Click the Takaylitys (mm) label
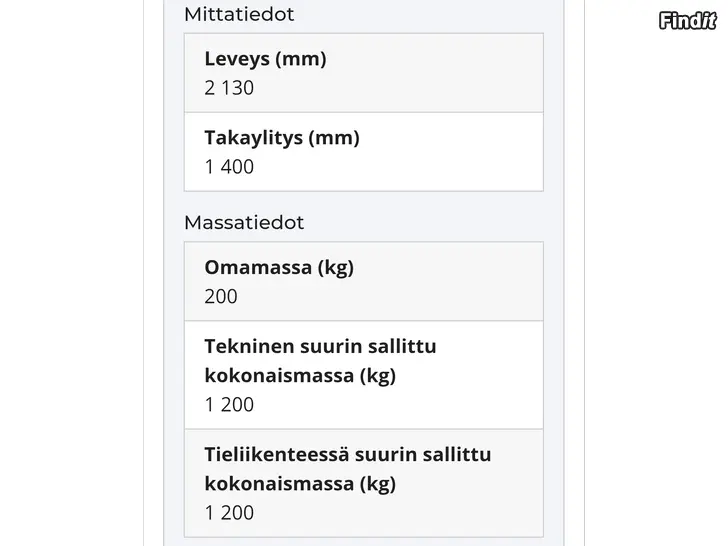 (x=282, y=138)
